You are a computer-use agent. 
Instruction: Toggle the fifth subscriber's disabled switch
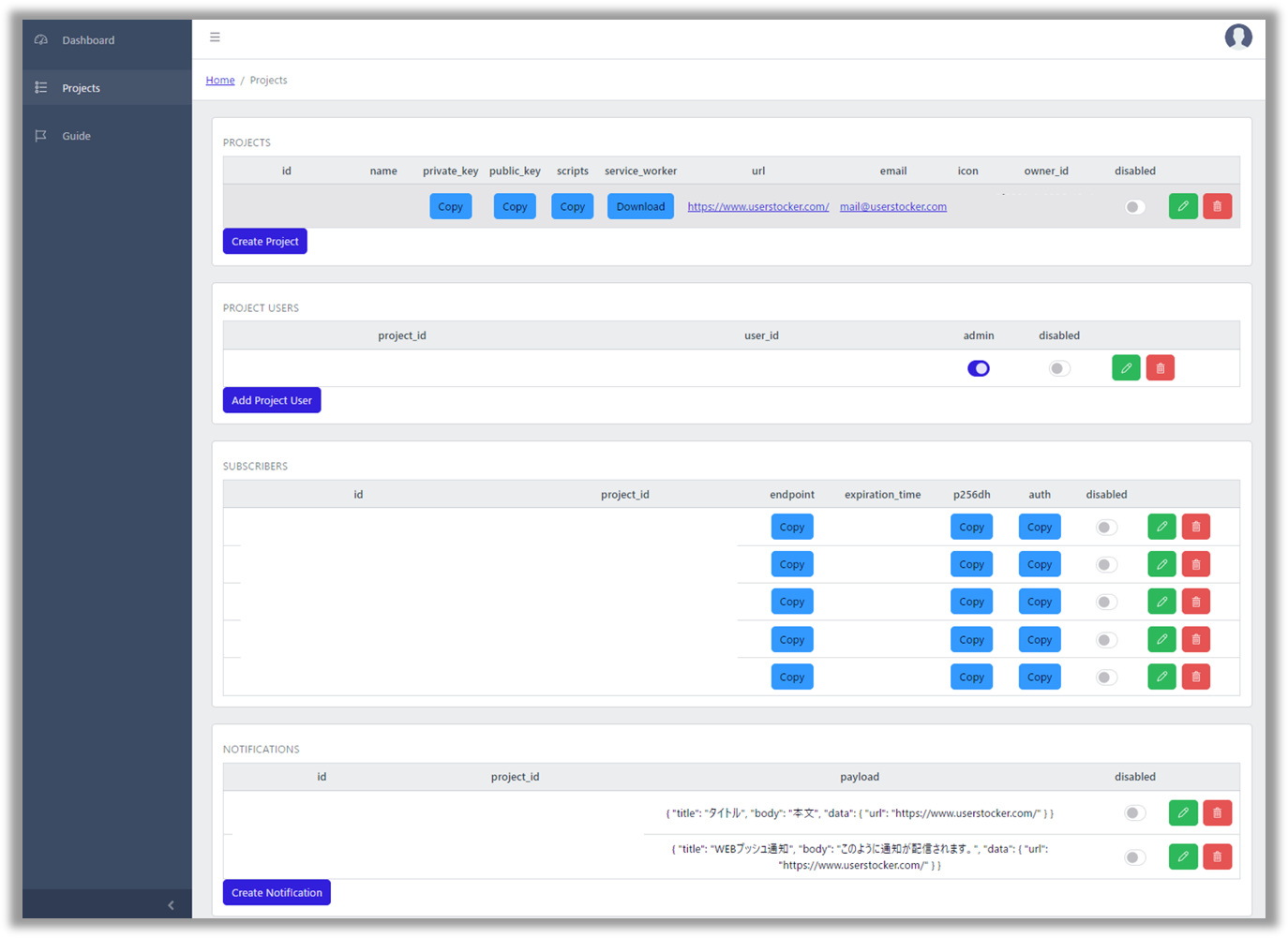click(x=1107, y=677)
